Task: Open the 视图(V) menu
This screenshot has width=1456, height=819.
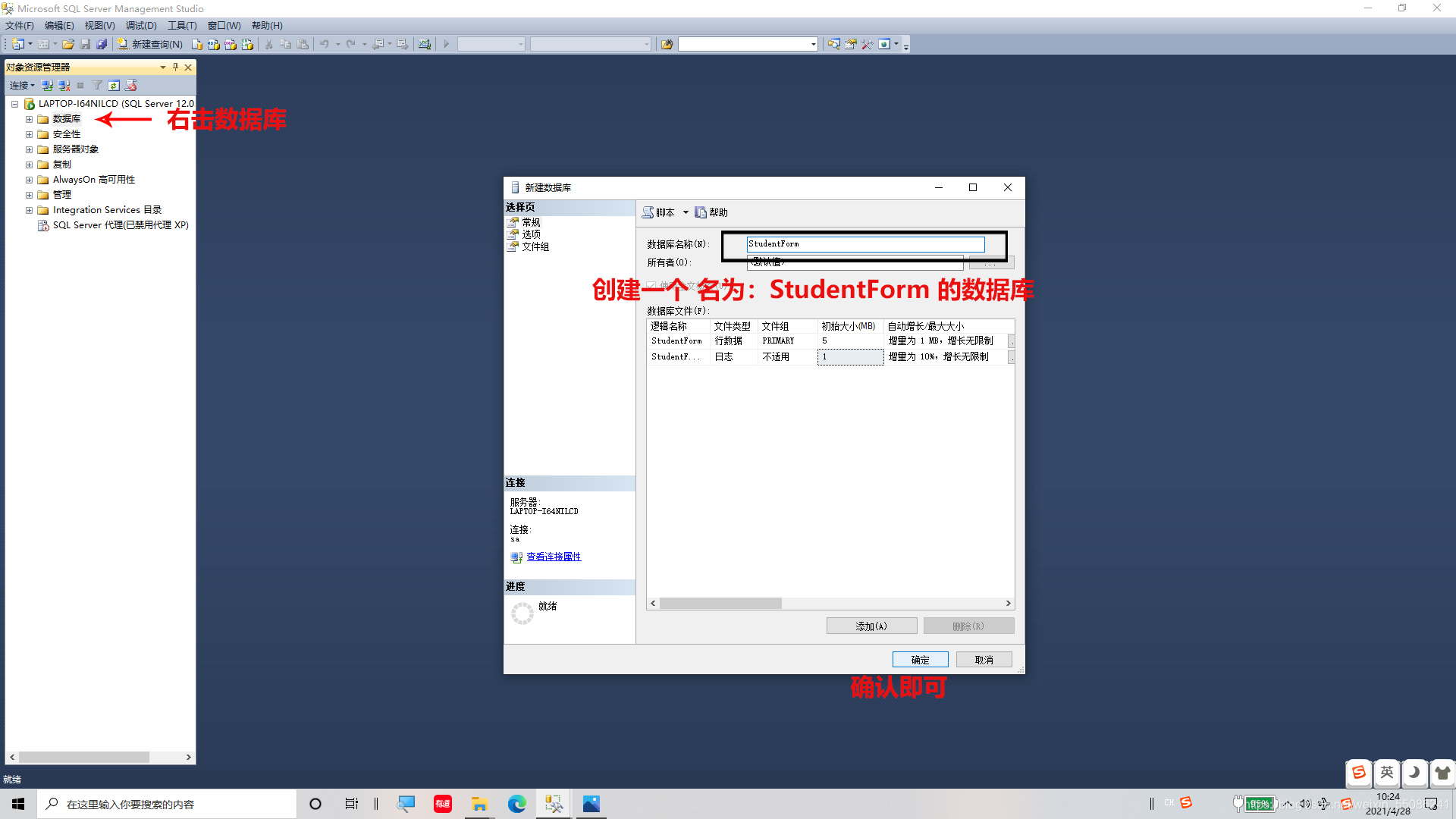Action: pos(99,26)
